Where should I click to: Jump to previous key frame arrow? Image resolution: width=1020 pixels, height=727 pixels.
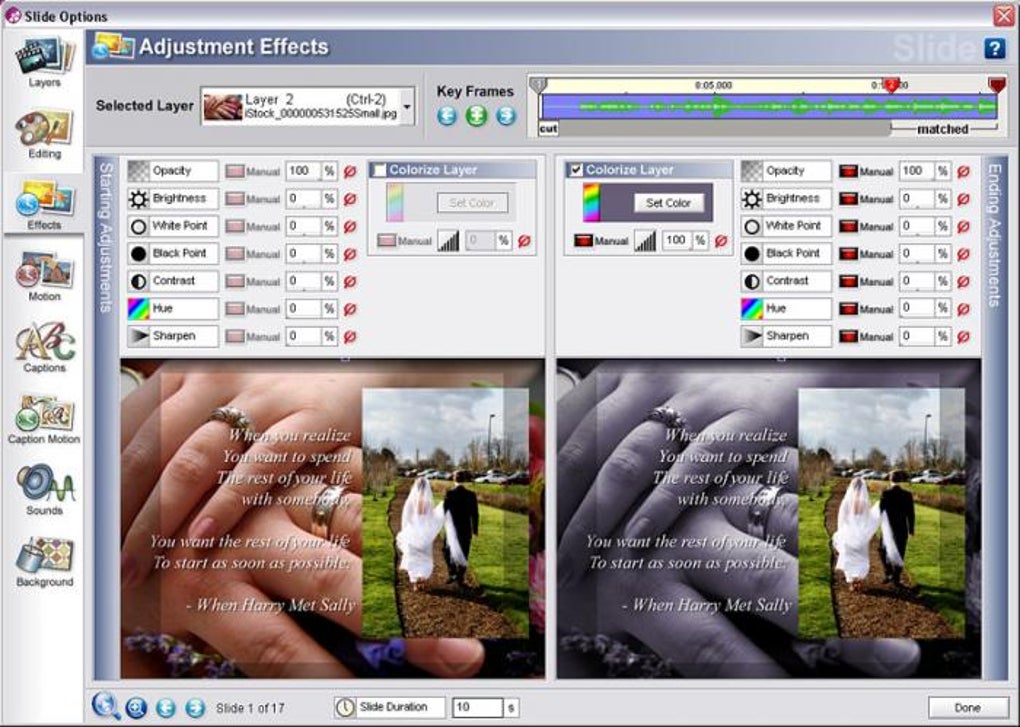(x=447, y=116)
